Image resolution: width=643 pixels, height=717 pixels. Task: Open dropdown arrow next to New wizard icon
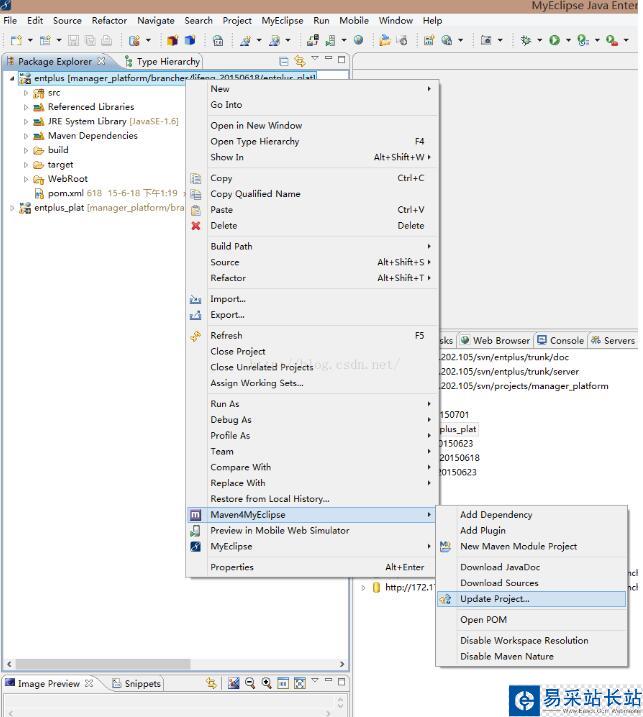pos(30,40)
